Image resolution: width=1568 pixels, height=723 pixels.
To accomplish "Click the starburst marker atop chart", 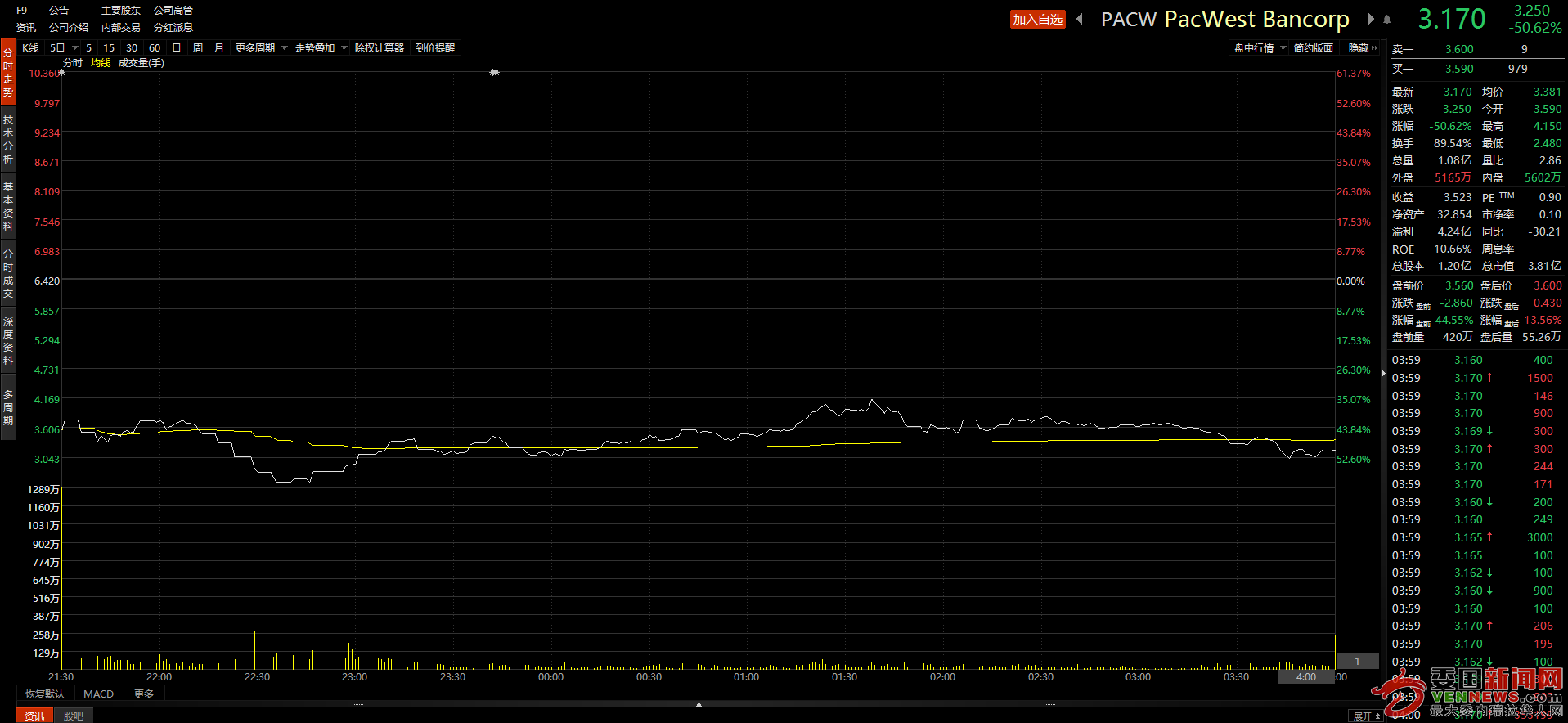I will 494,73.
